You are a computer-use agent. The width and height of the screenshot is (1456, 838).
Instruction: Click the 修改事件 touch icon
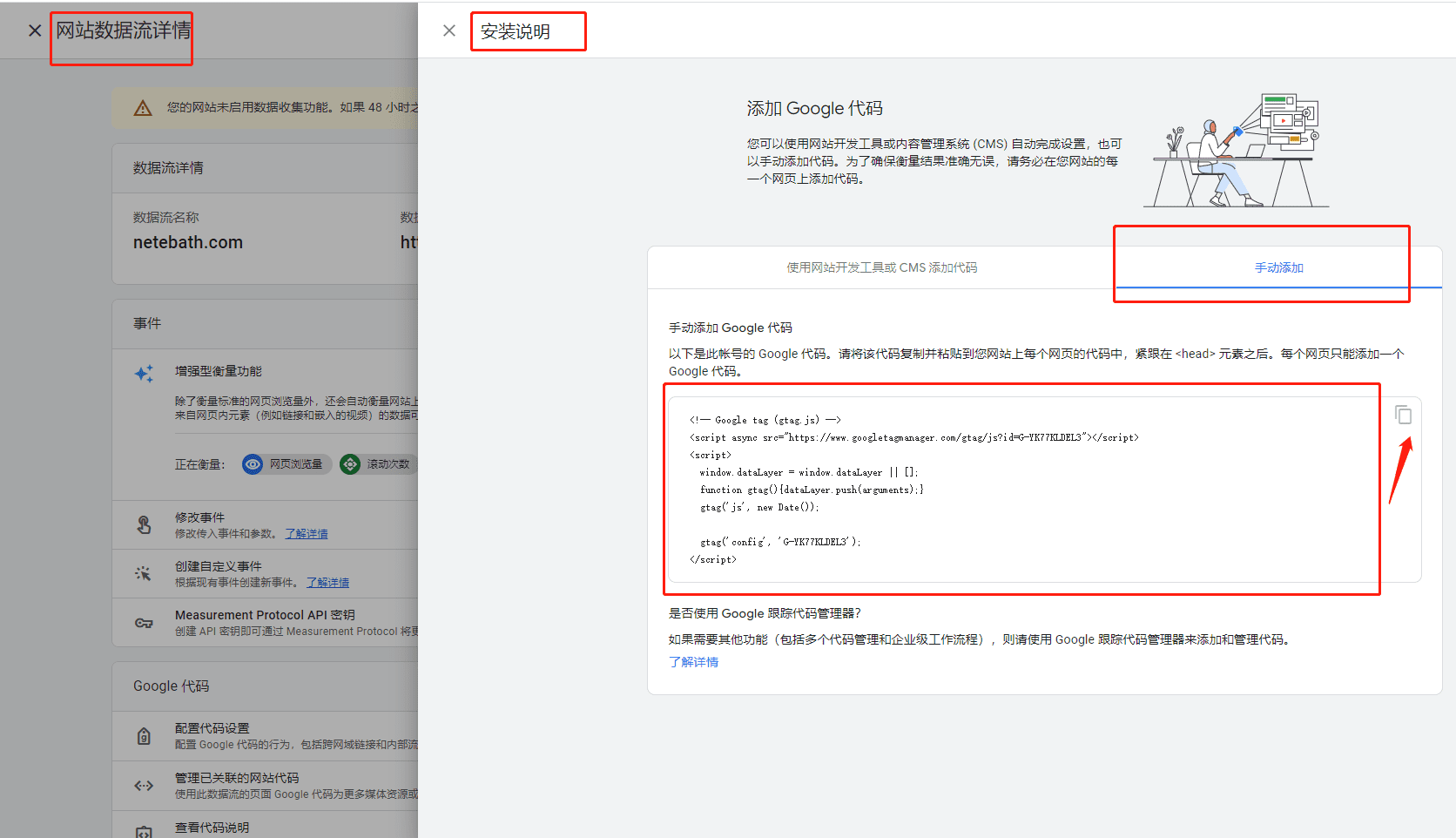pos(144,524)
